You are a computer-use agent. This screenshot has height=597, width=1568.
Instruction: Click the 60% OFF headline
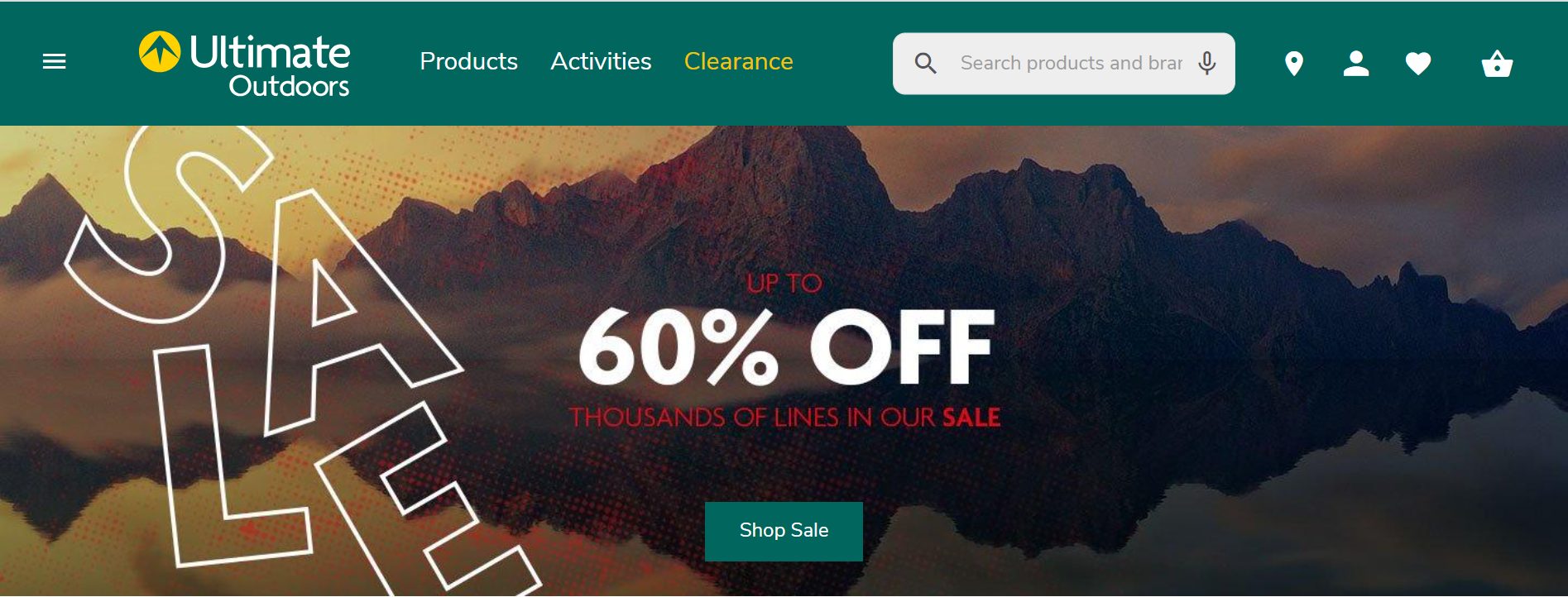click(x=786, y=348)
